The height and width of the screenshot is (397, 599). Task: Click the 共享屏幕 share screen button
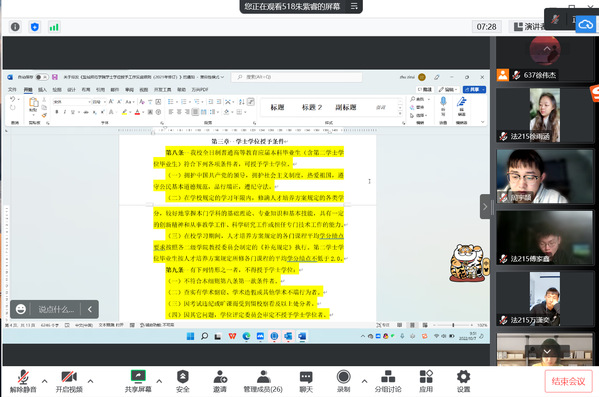(x=138, y=381)
